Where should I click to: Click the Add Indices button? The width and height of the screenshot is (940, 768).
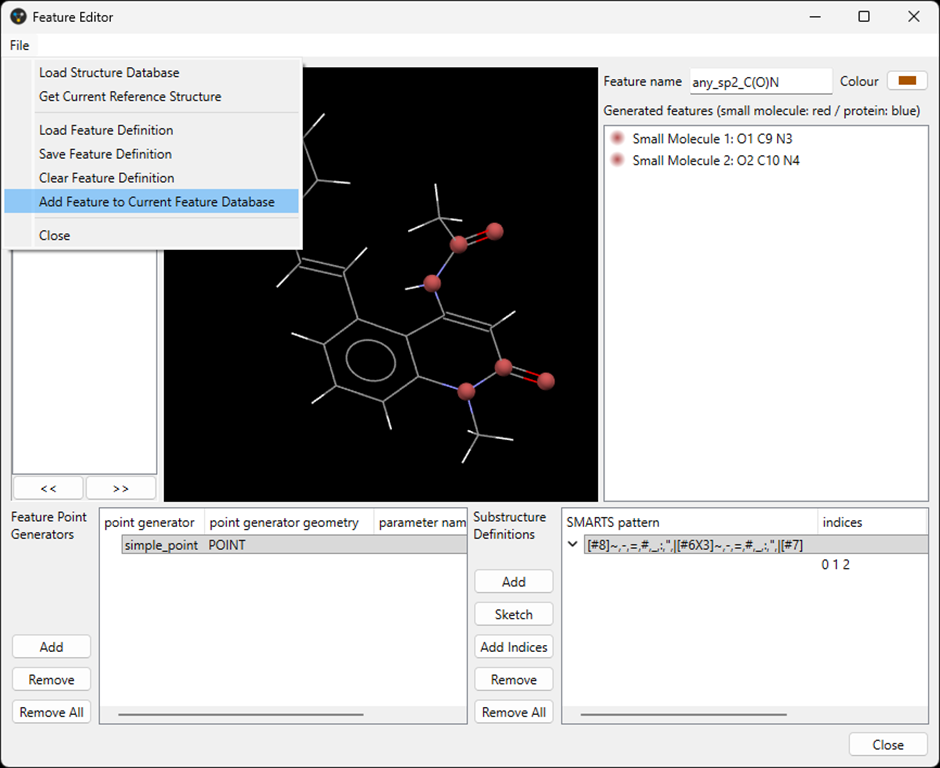coord(513,647)
